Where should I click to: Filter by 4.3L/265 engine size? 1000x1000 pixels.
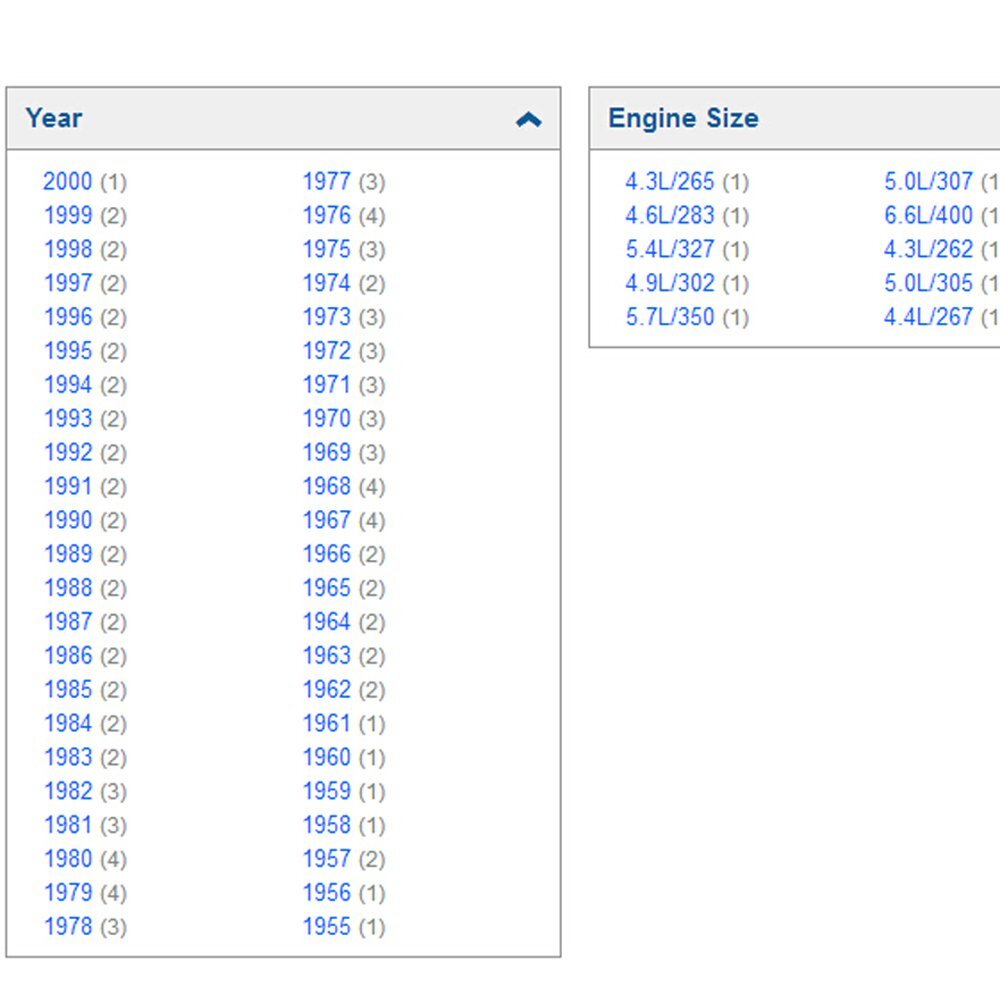click(x=670, y=182)
